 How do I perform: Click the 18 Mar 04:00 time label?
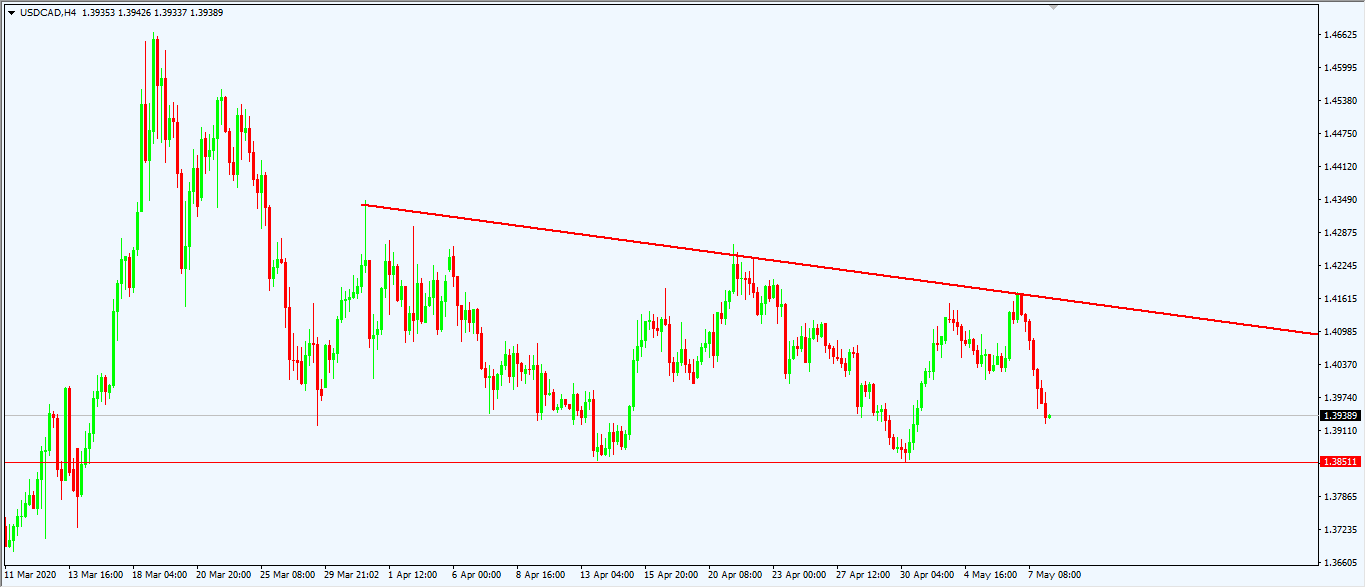click(x=159, y=575)
